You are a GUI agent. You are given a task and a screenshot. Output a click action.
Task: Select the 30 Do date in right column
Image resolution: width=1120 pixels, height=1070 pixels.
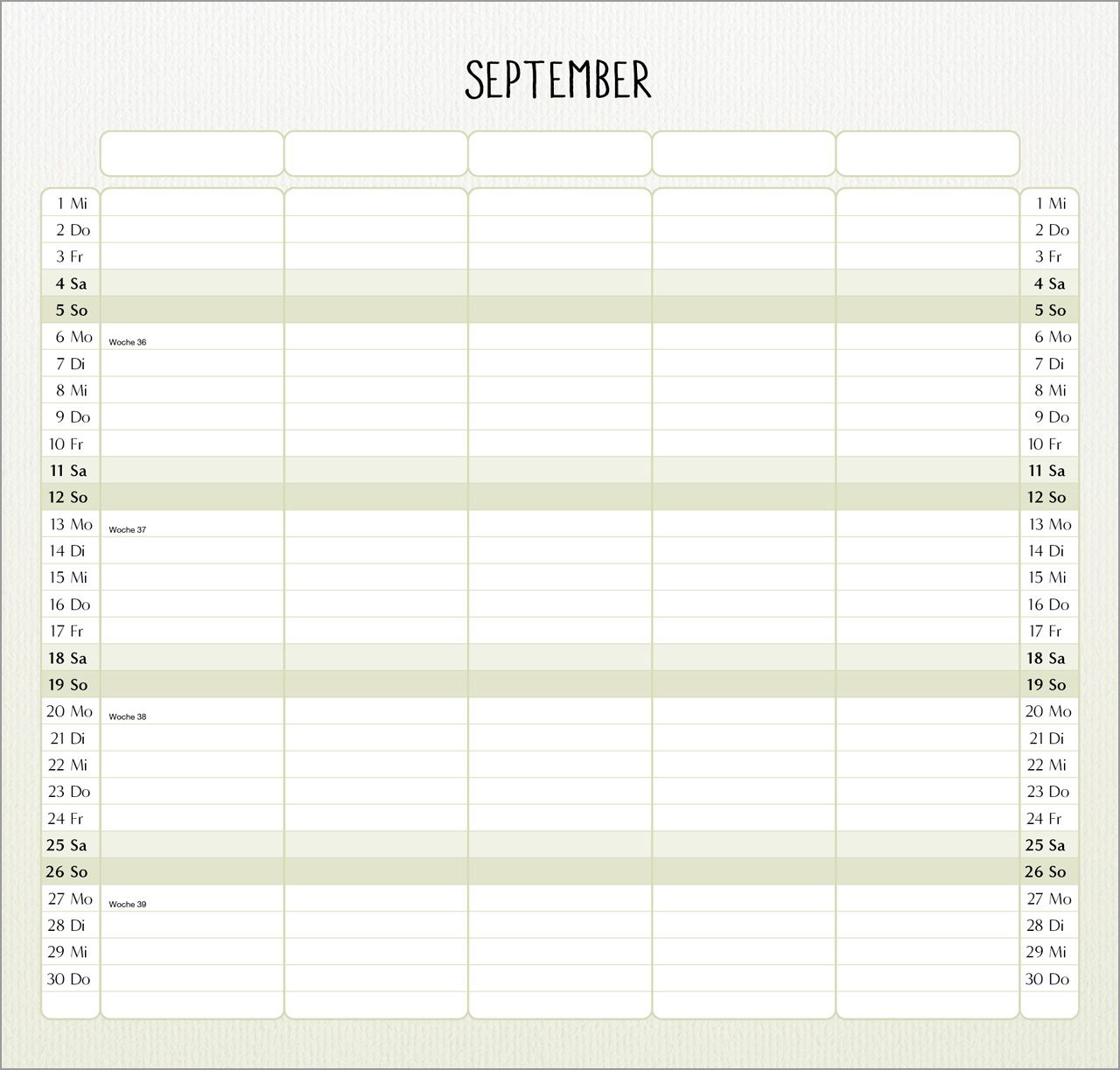click(1047, 979)
